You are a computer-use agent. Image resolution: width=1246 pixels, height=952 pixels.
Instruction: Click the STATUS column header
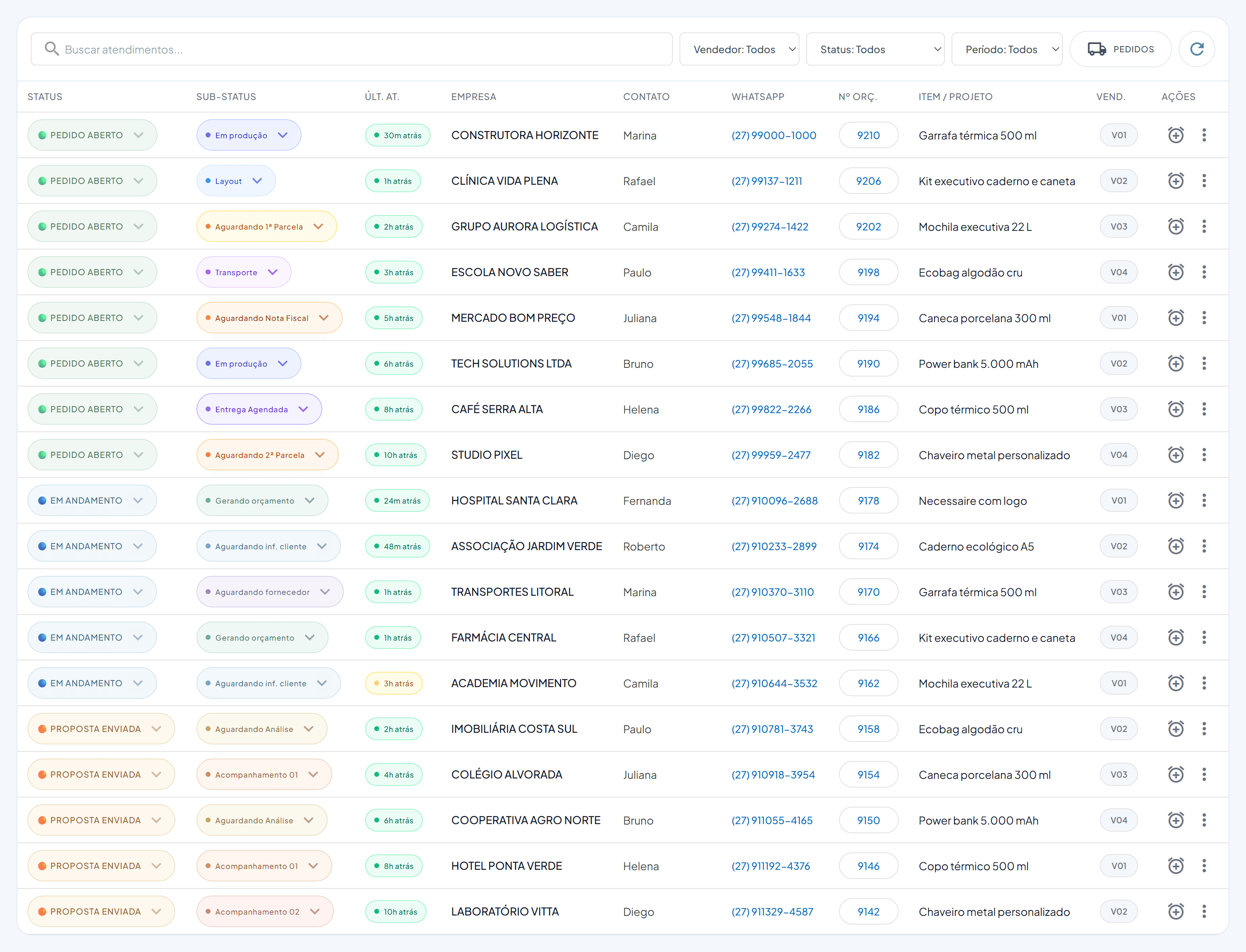45,96
